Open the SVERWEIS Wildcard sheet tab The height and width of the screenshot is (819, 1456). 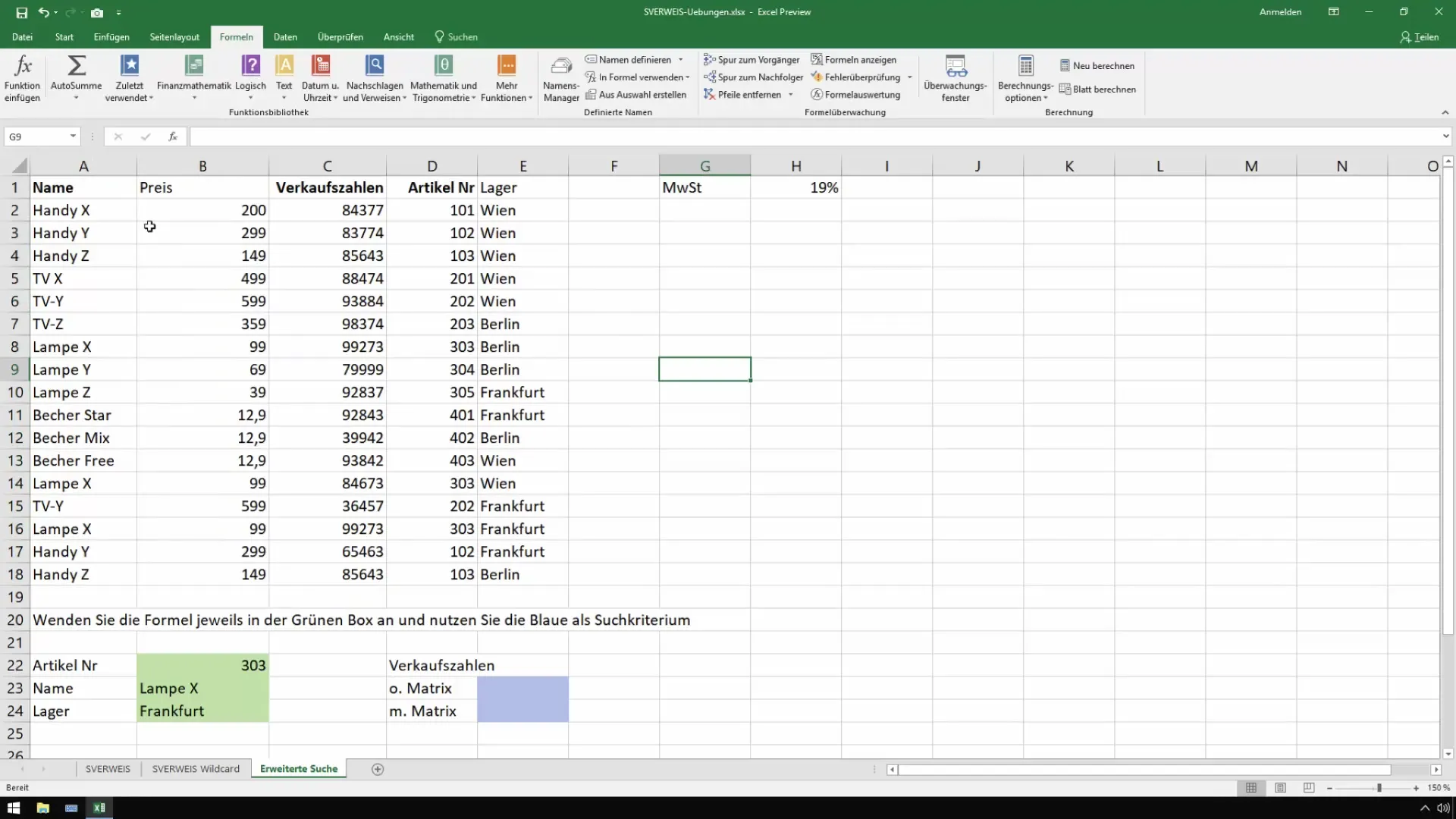tap(196, 769)
